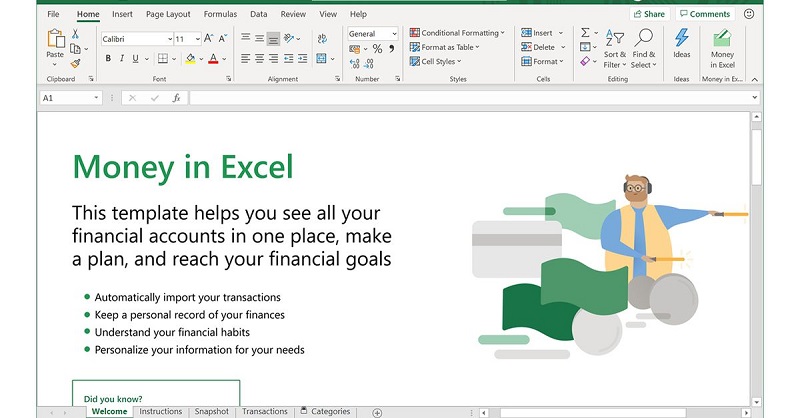The image size is (800, 418).
Task: Add a new sheet with plus icon
Action: click(377, 412)
